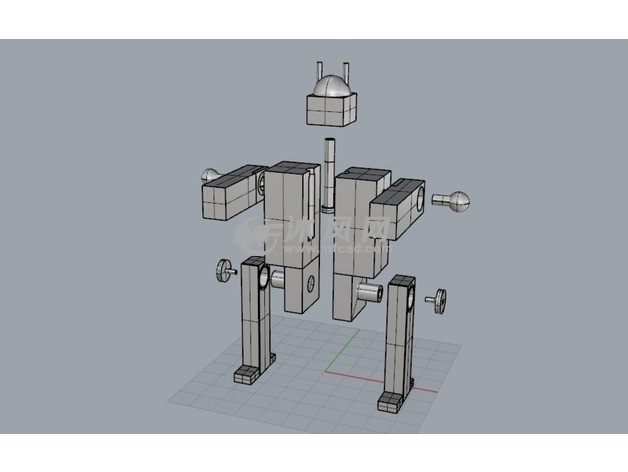628x472 pixels.
Task: Click the left leg upright
Action: point(250,320)
